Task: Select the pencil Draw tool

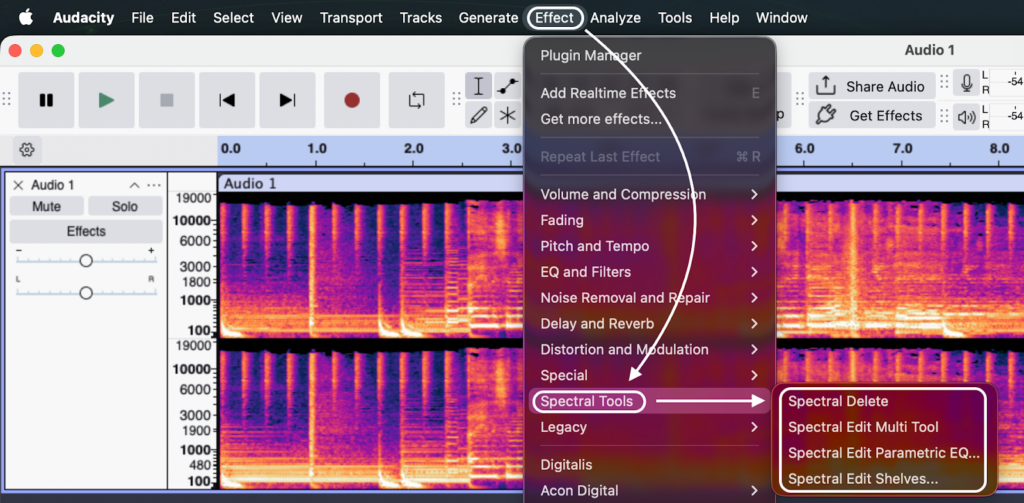Action: click(480, 115)
